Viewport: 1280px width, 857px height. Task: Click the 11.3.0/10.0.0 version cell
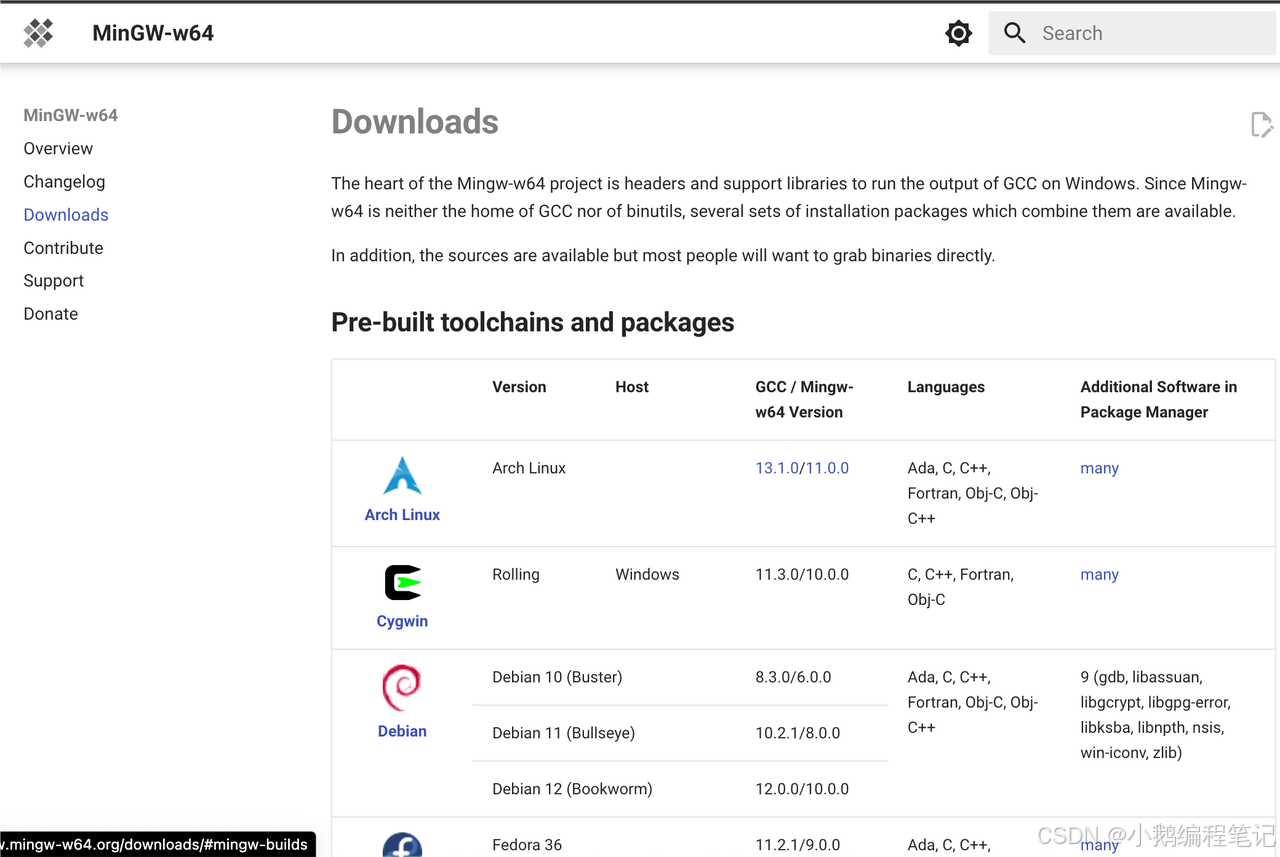tap(802, 574)
